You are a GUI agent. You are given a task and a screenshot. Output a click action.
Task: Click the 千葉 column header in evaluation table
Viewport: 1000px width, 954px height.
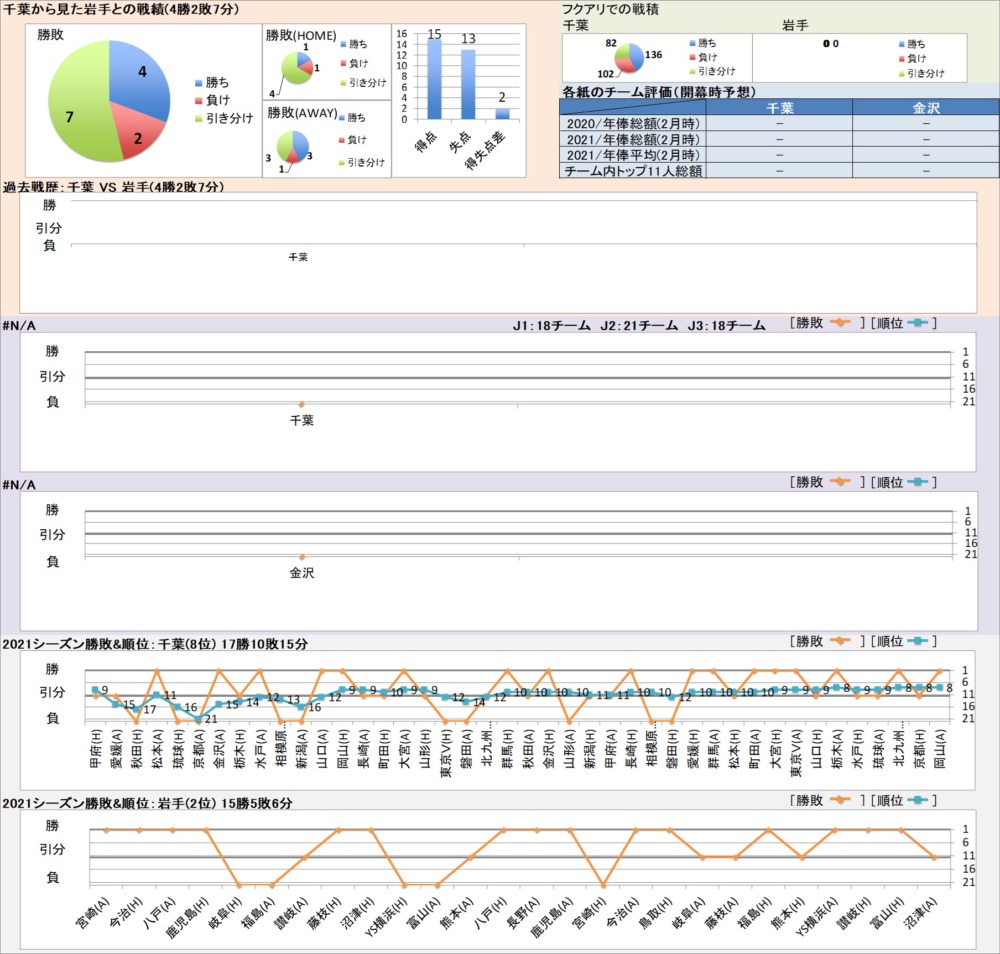pos(779,108)
